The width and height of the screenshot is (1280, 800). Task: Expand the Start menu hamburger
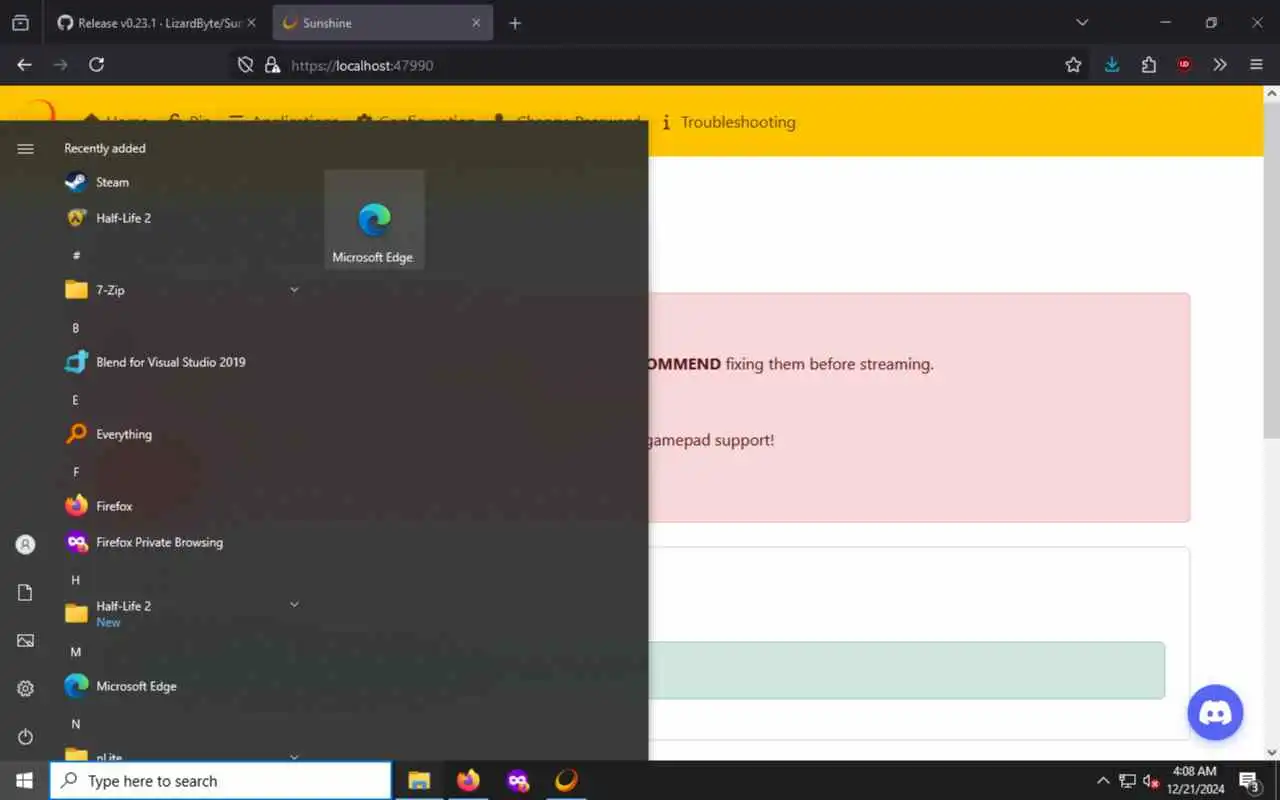coord(26,149)
